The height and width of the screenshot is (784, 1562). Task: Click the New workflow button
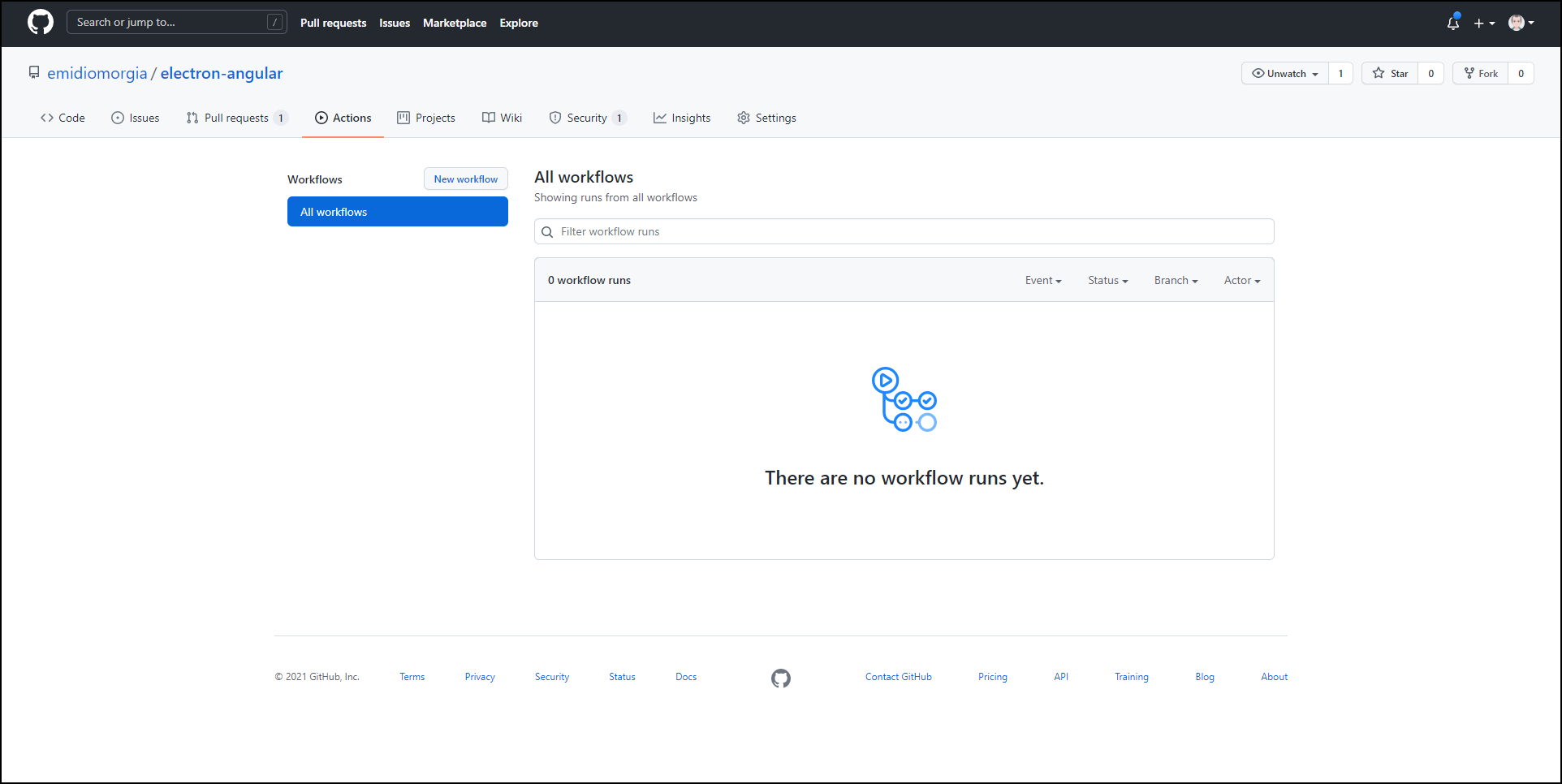click(x=465, y=179)
